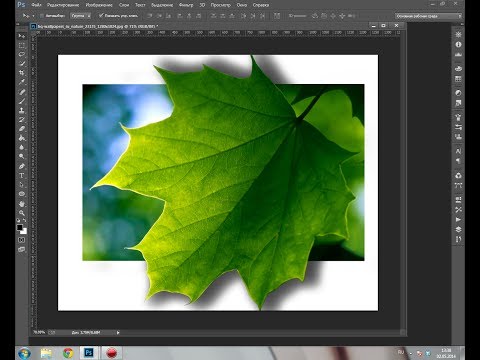
Task: Click the Photoshop taskbar button
Action: point(89,353)
